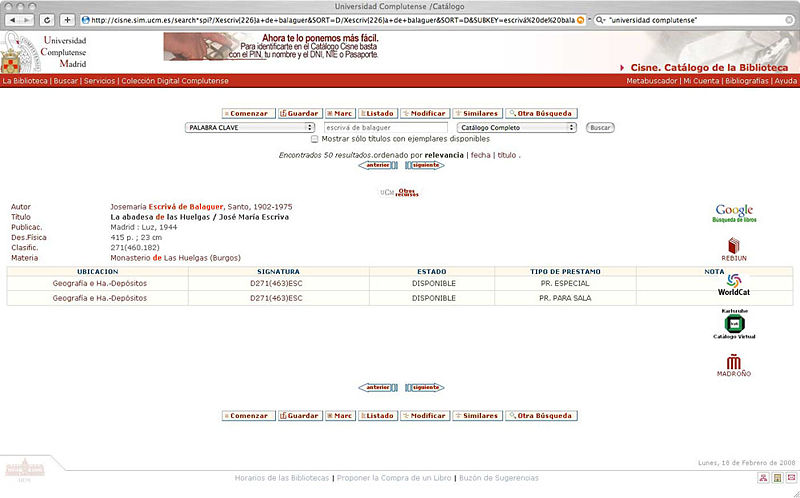Click the MADROÑO catalog icon
Image resolution: width=800 pixels, height=498 pixels.
tap(734, 363)
